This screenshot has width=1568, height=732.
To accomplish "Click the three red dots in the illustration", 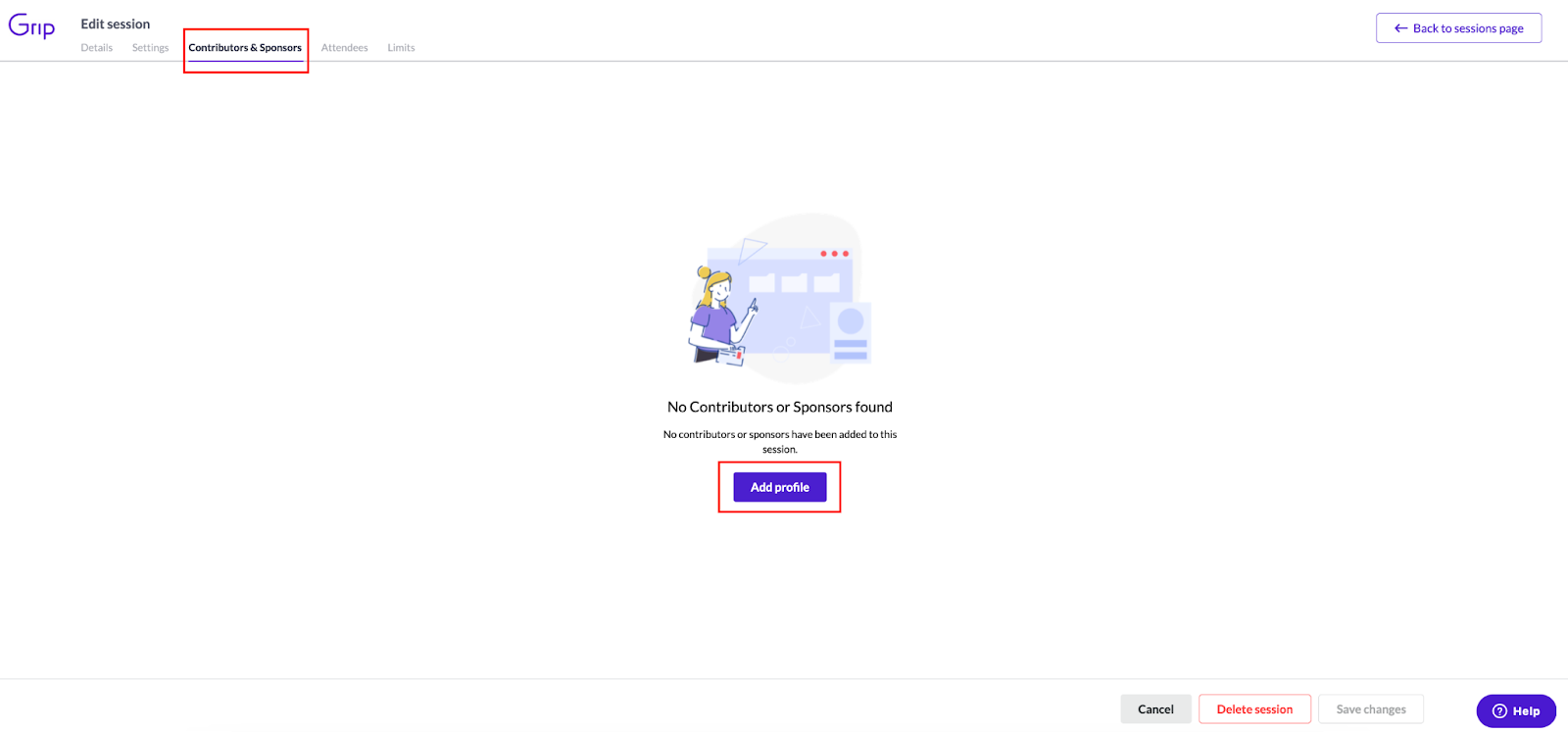I will point(835,254).
